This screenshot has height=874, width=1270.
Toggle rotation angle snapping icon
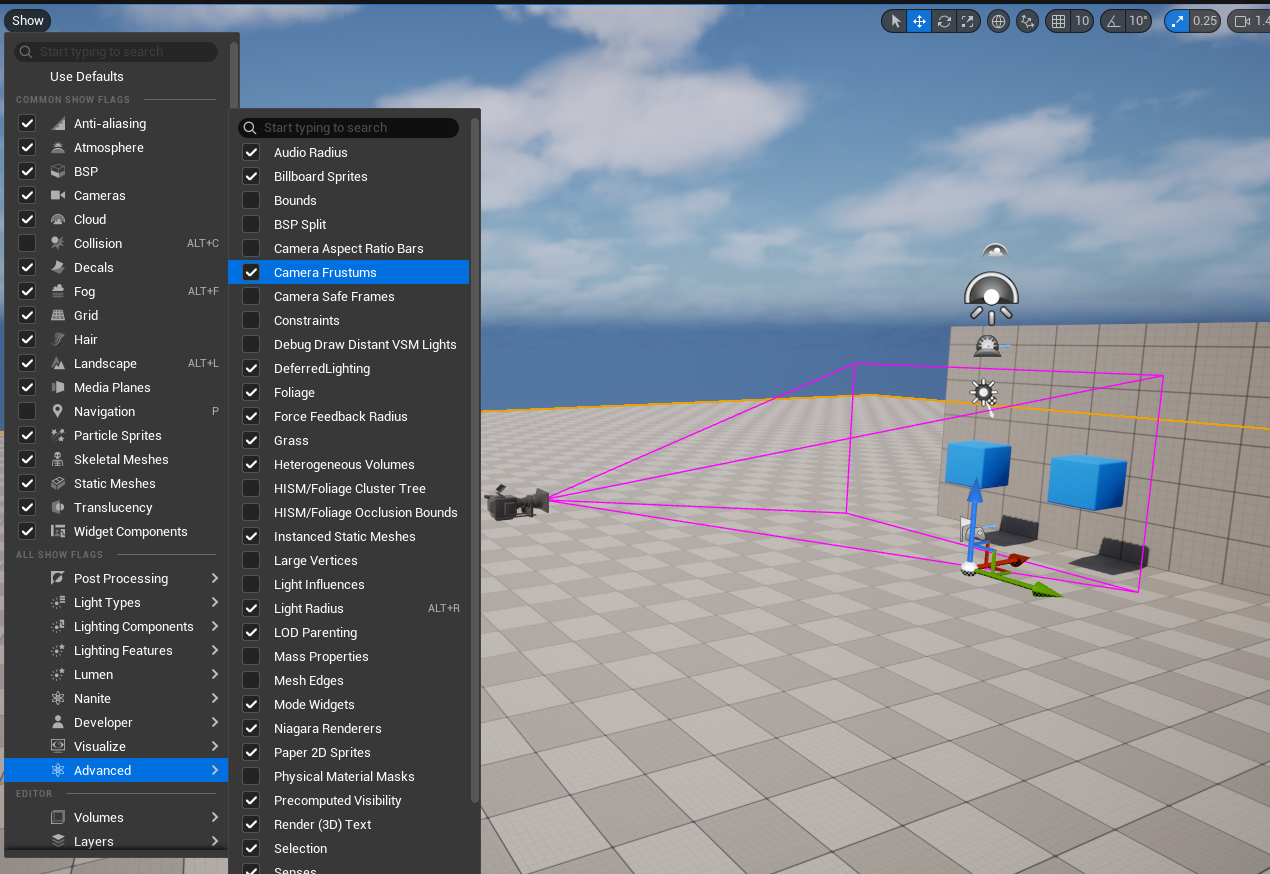coord(1112,21)
